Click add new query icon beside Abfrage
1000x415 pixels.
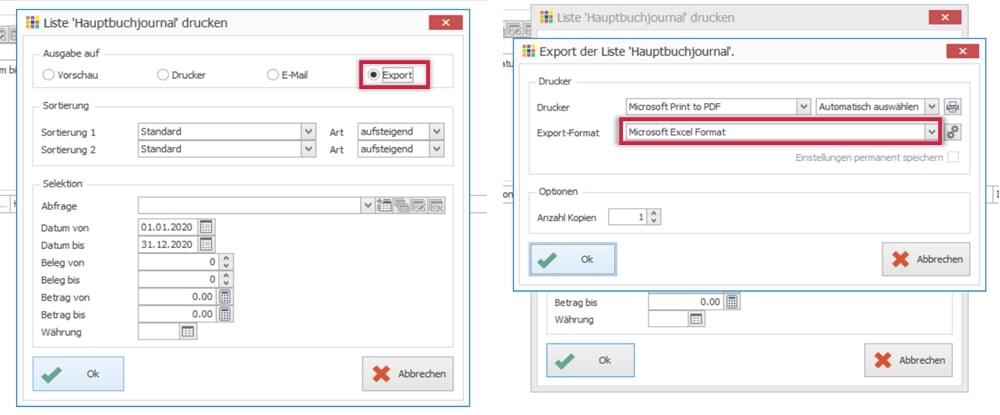pos(384,206)
